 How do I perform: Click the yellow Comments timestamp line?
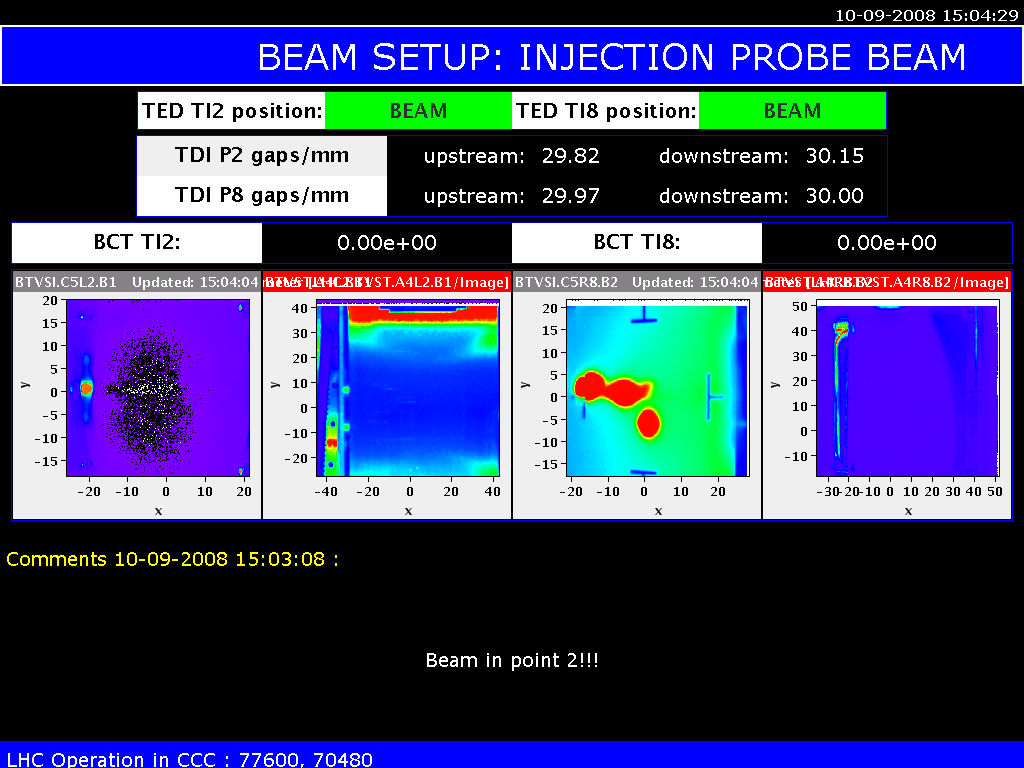pos(172,559)
